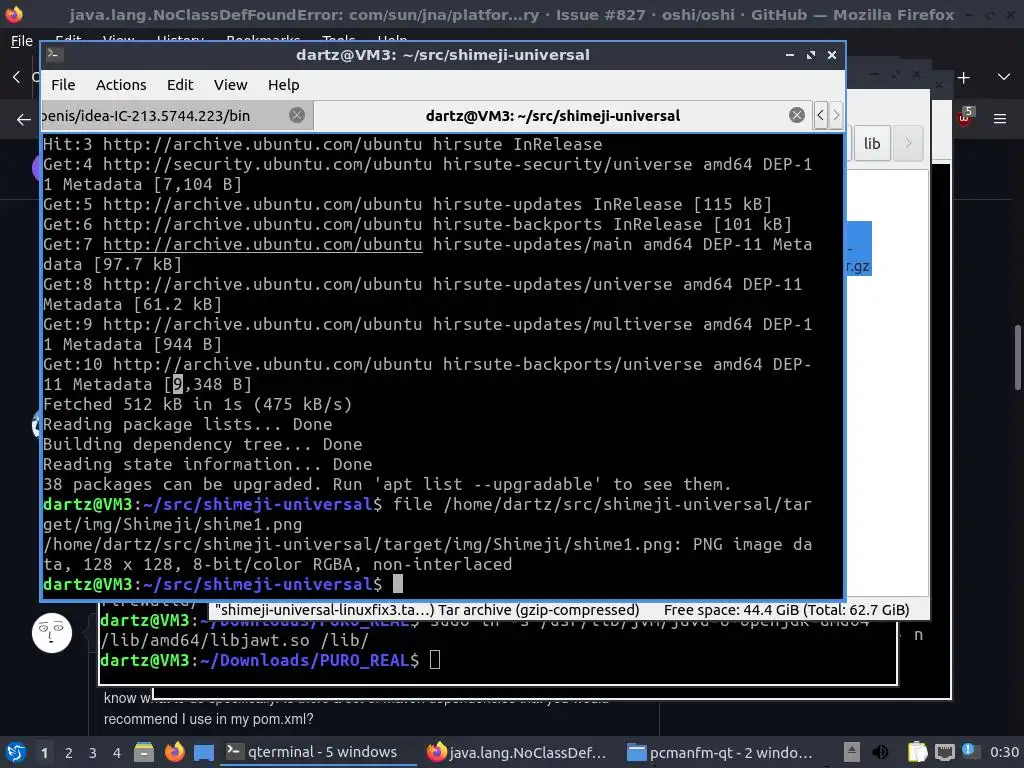Click the 'Free space: 44.4 GiB' status text
1024x768 pixels.
(786, 610)
